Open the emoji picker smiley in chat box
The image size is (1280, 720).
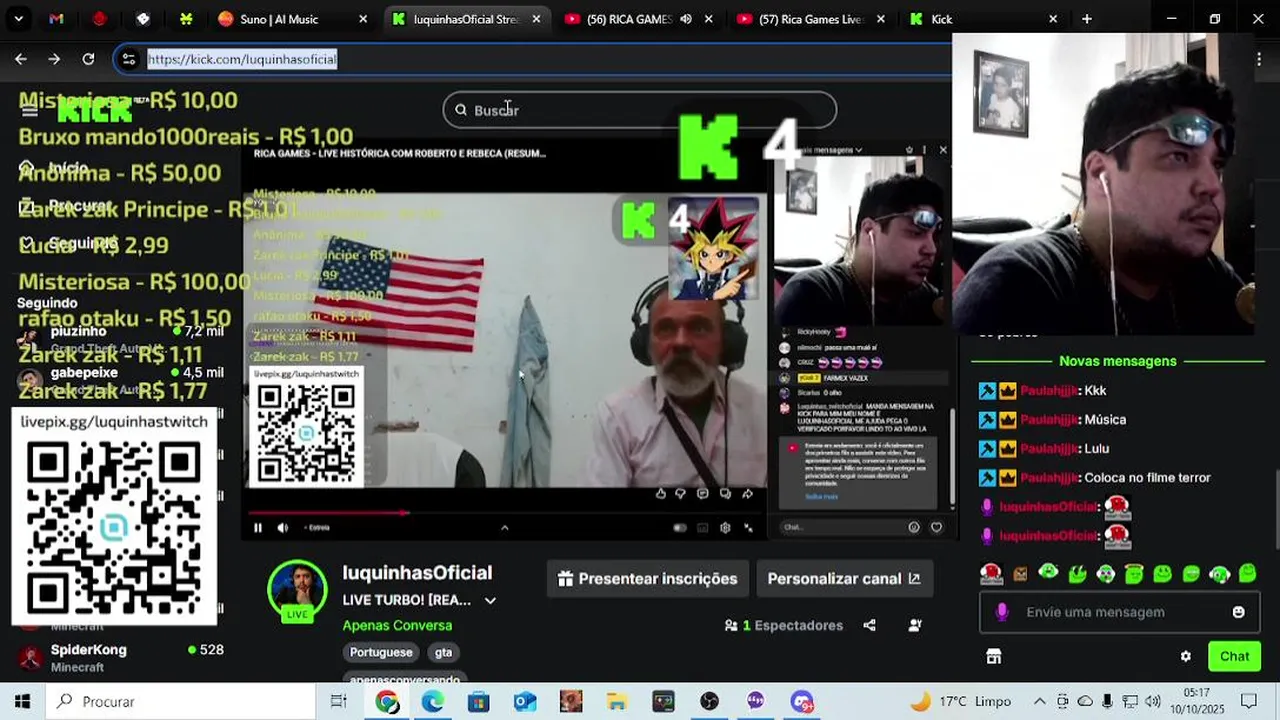[1238, 612]
